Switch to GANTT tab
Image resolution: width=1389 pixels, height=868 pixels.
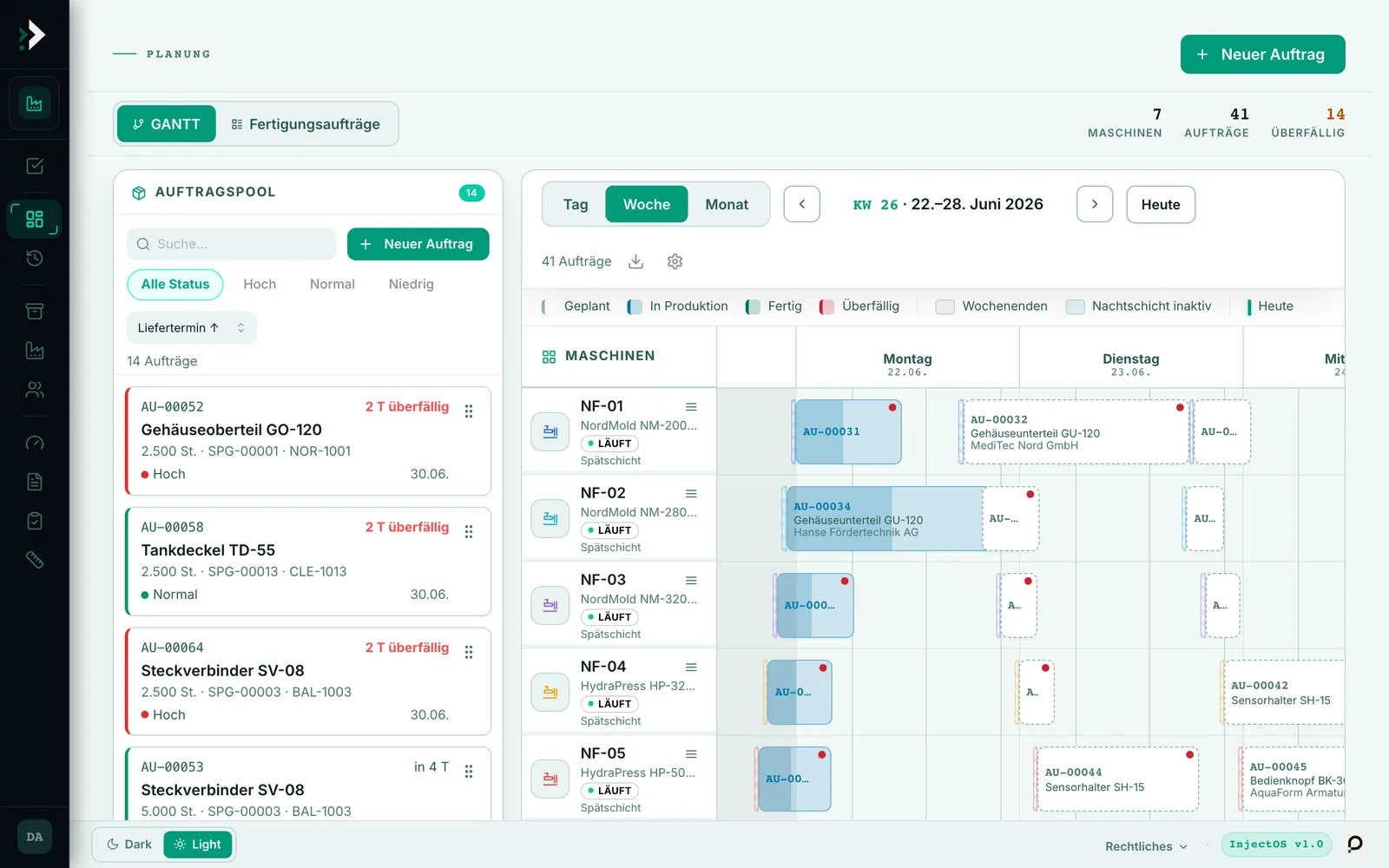tap(167, 124)
